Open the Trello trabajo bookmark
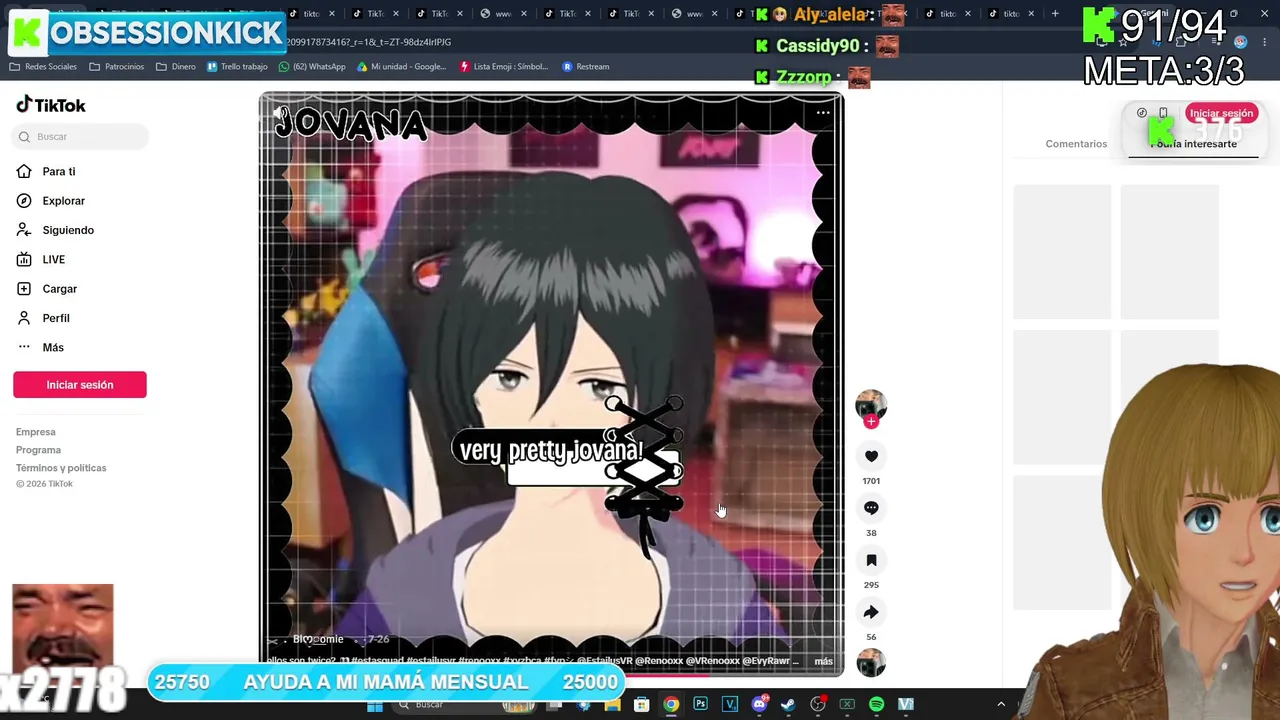Image resolution: width=1280 pixels, height=720 pixels. point(237,67)
